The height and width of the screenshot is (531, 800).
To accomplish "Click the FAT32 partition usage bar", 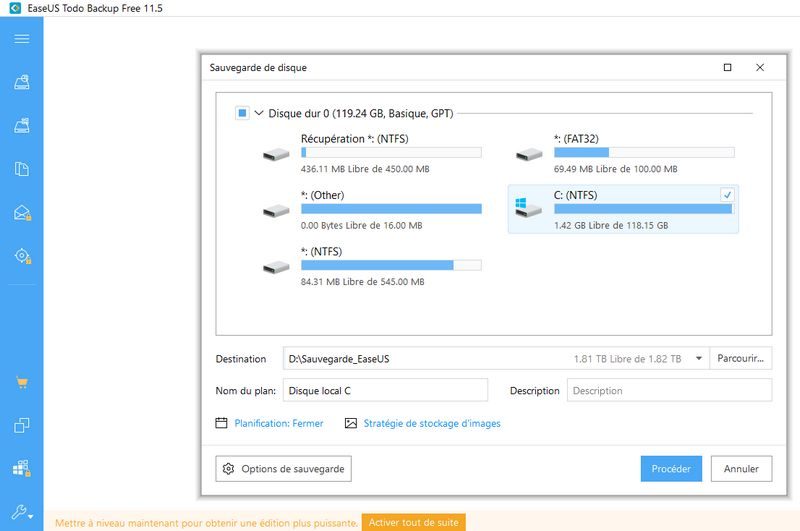I will 644,153.
